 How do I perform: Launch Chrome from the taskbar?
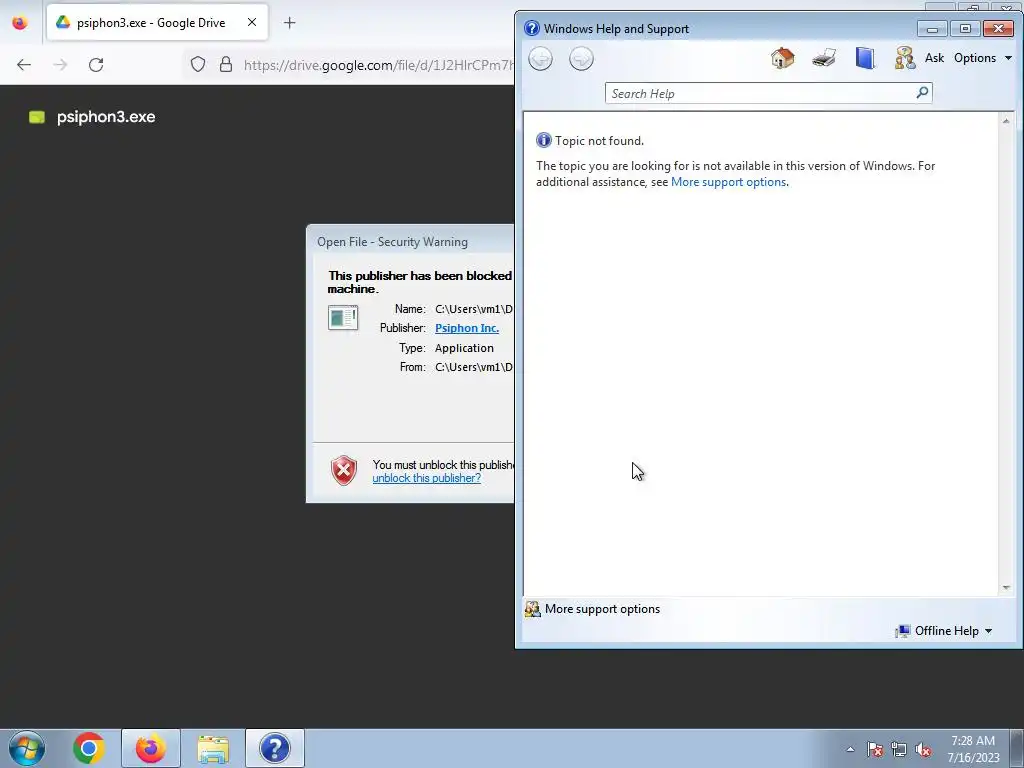[x=89, y=748]
